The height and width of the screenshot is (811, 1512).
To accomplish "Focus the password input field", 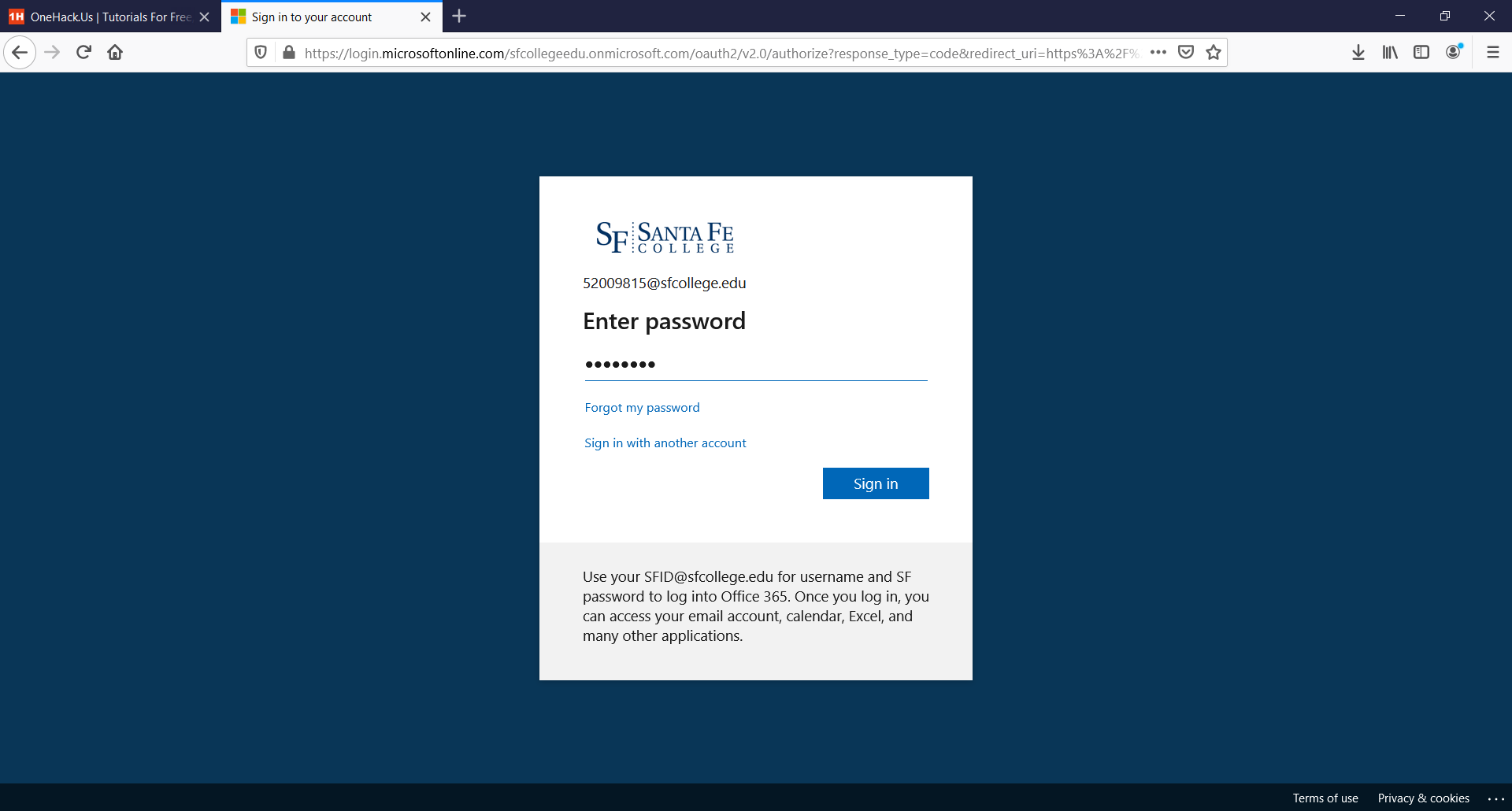I will click(x=756, y=365).
